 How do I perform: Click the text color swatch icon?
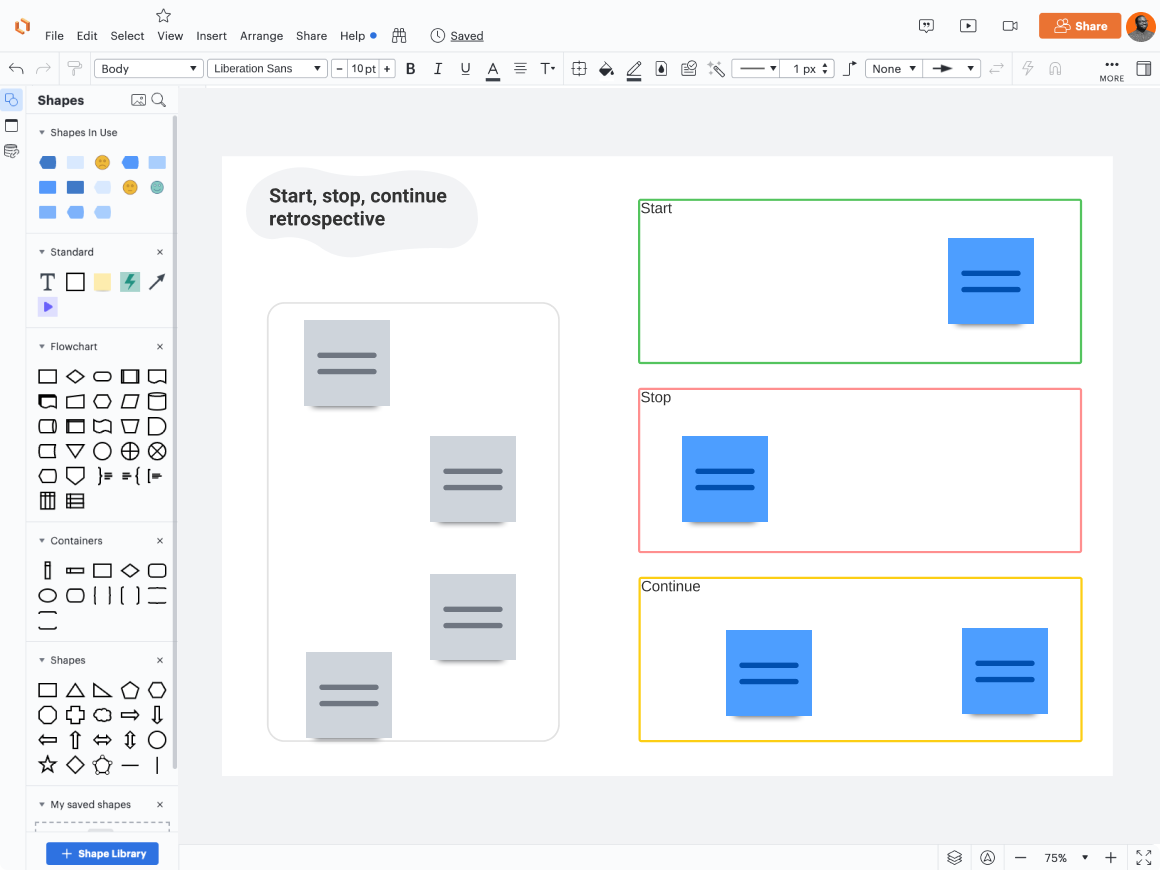[x=493, y=69]
